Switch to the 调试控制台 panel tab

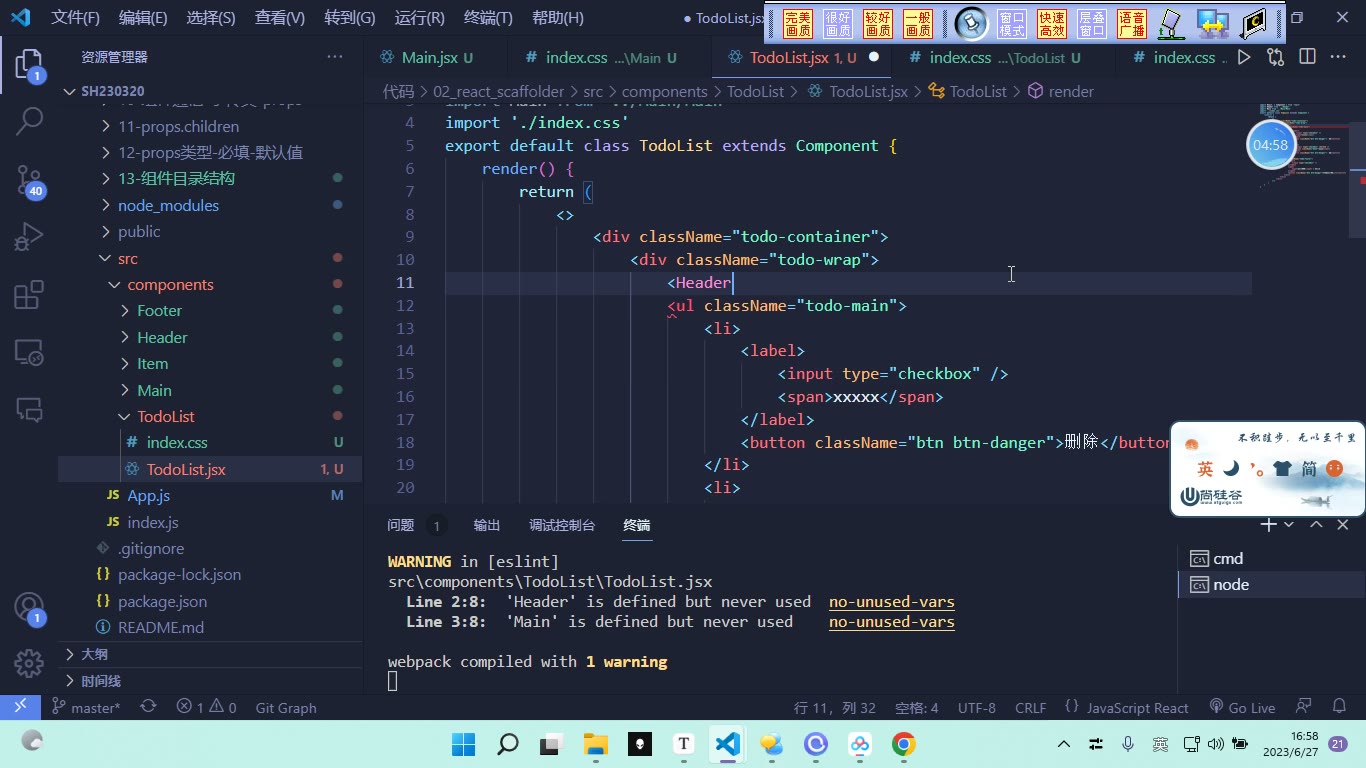pos(562,525)
